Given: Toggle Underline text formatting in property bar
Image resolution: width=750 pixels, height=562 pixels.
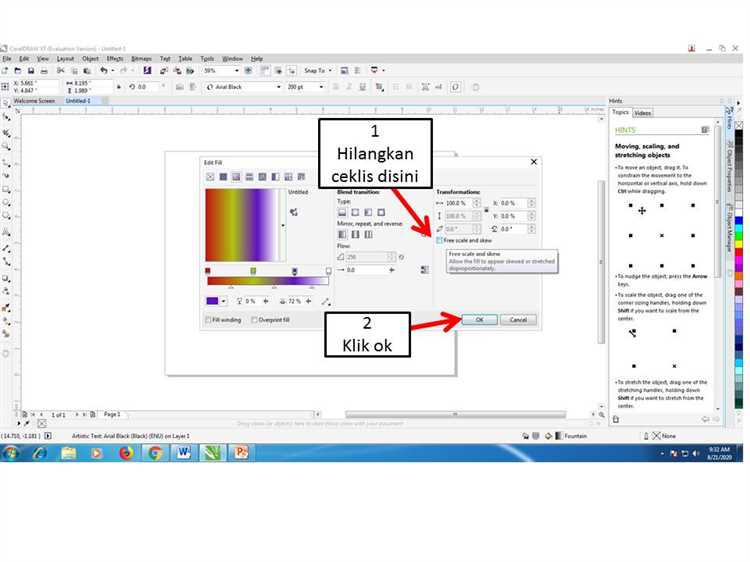Looking at the screenshot, I should [x=363, y=87].
